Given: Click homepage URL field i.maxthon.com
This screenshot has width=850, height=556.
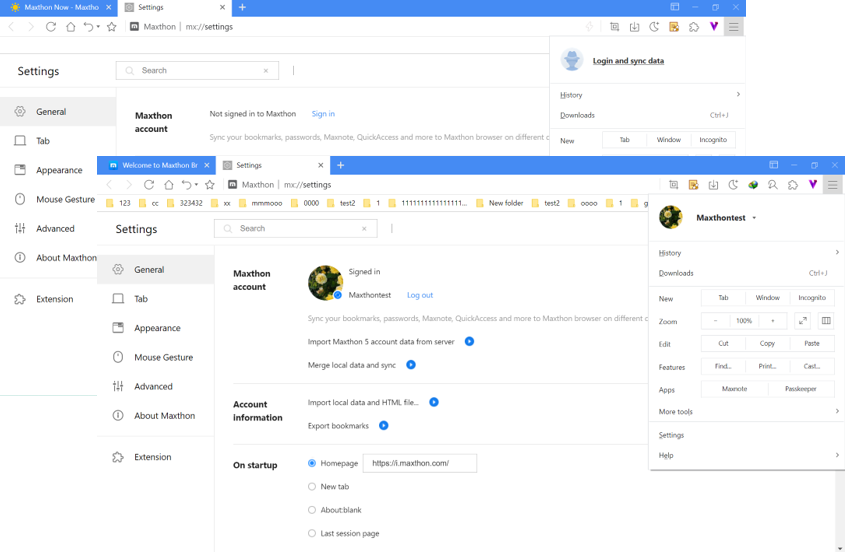Looking at the screenshot, I should [420, 463].
